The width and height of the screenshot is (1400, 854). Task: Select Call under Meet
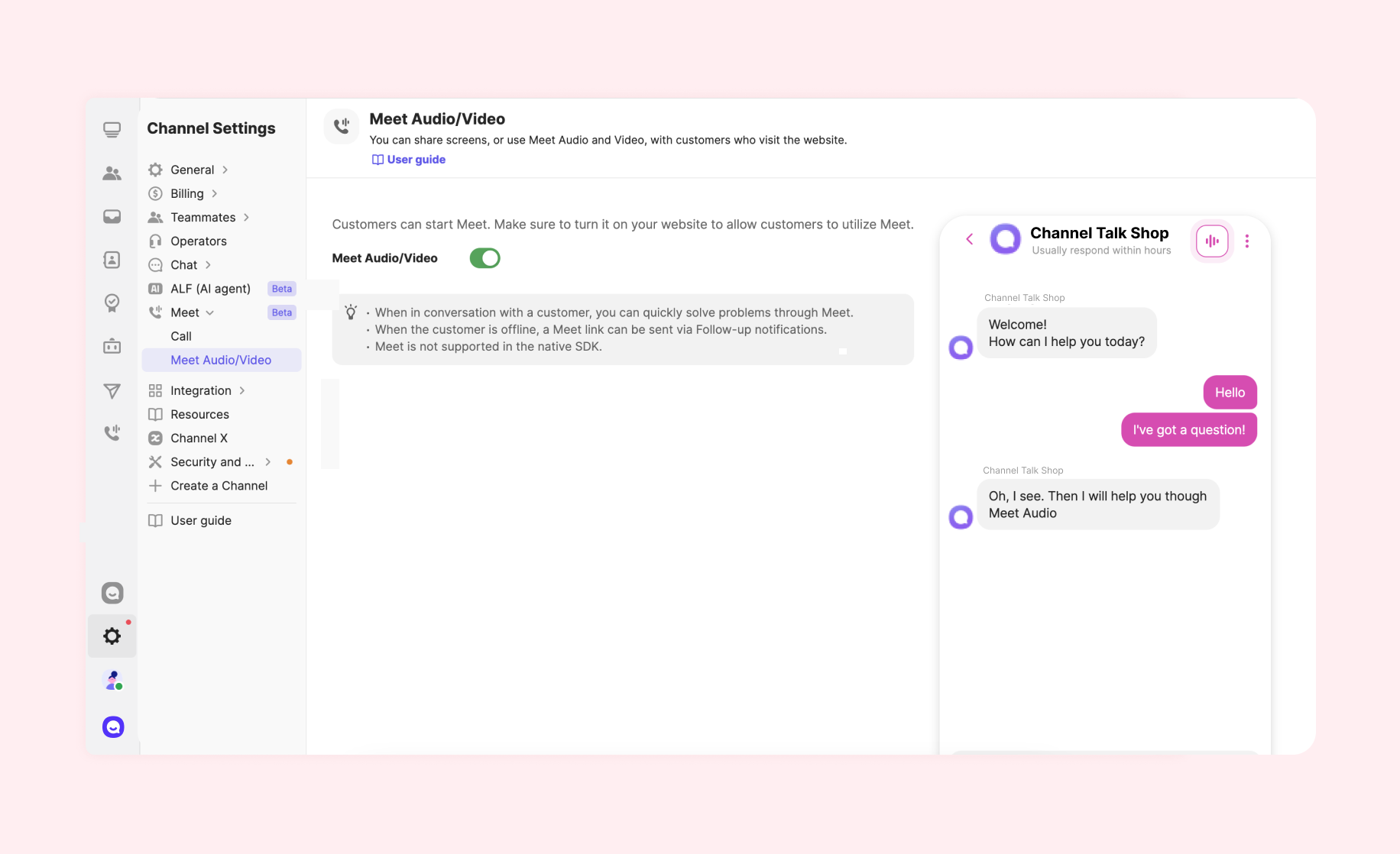181,336
